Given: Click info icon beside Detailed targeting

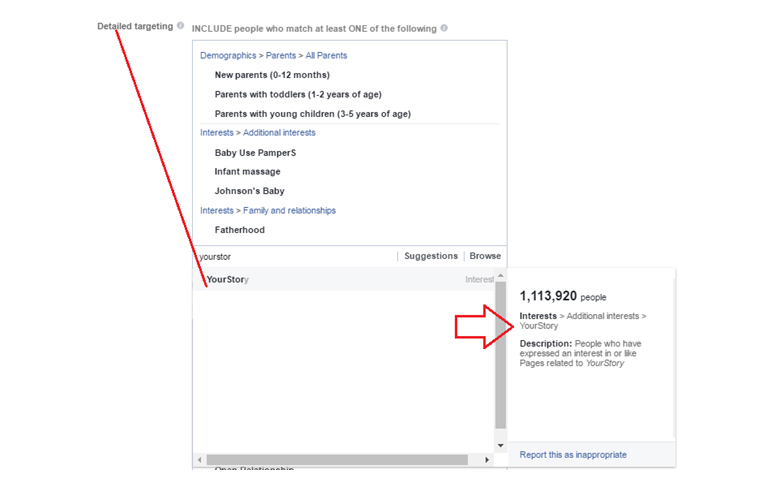Looking at the screenshot, I should (x=180, y=26).
